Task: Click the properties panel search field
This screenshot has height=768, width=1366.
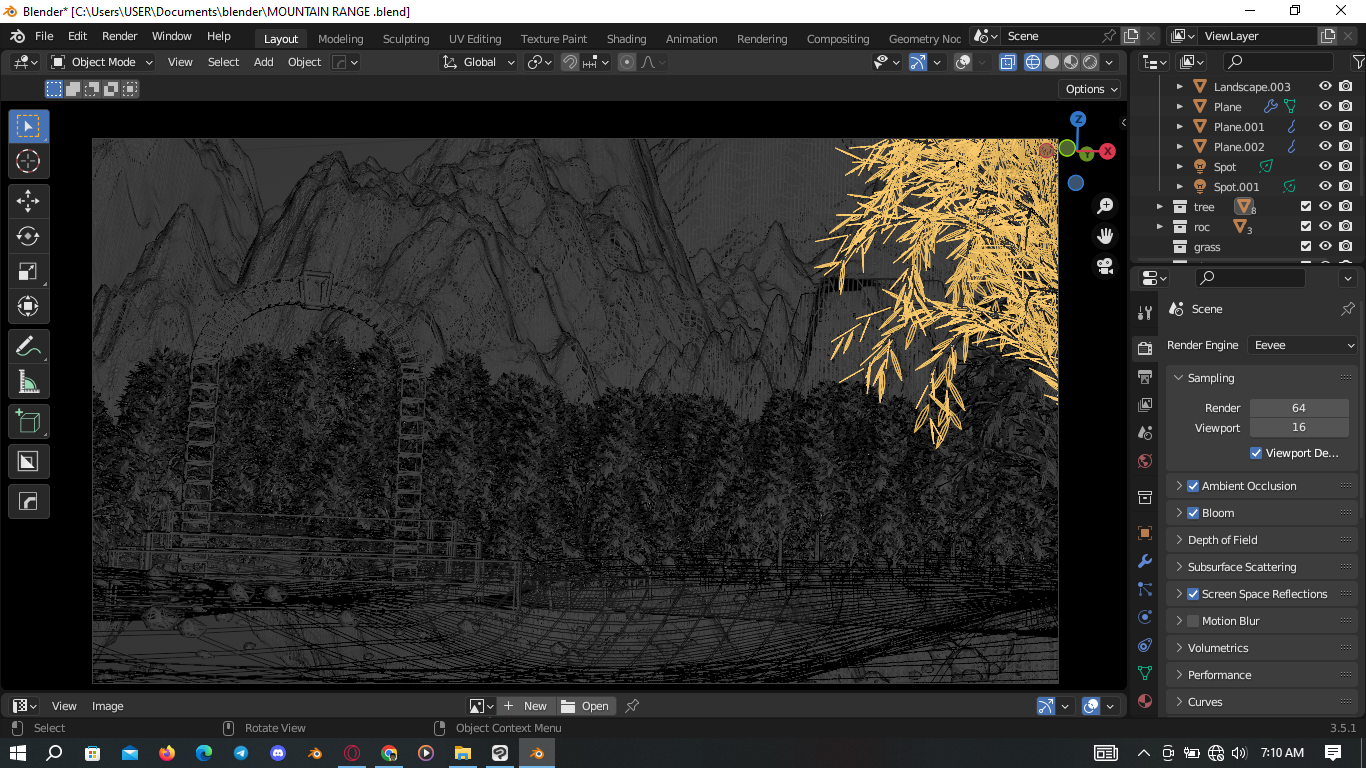Action: click(1250, 277)
